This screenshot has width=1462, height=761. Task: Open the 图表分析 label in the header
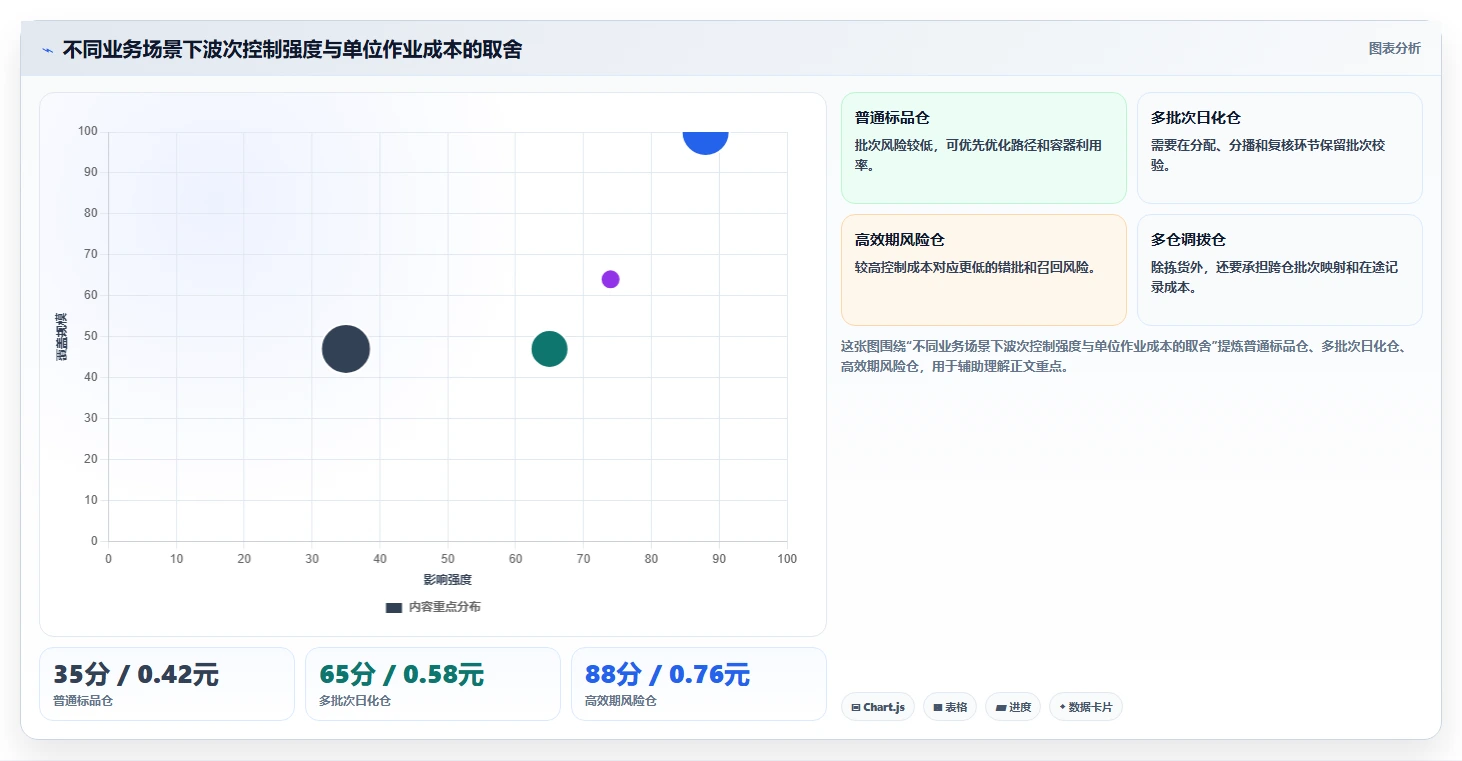coord(1394,48)
